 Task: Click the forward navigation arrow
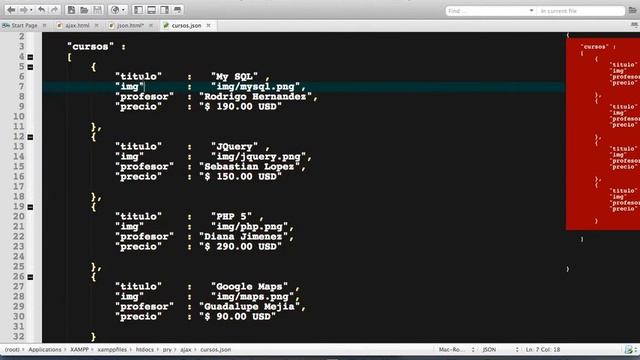pyautogui.click(x=24, y=10)
